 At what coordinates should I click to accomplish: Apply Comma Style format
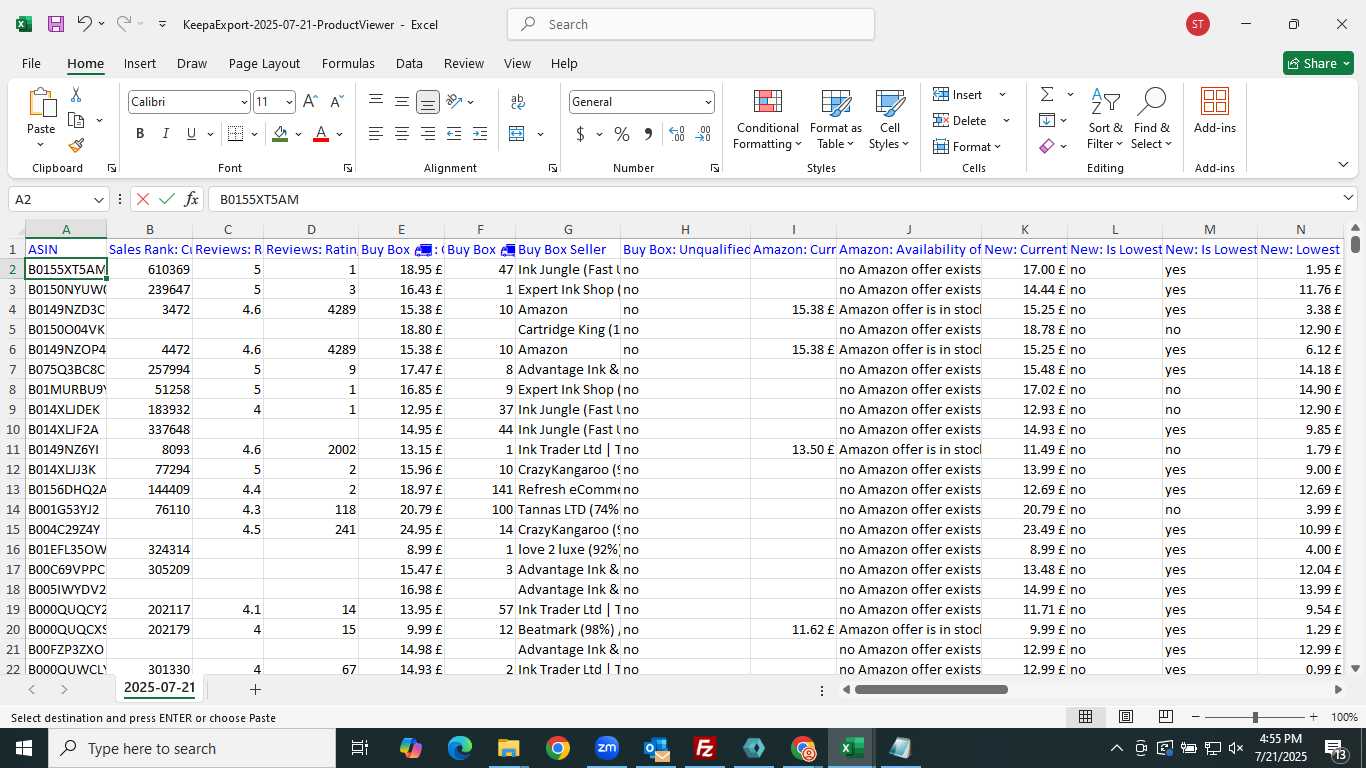[648, 134]
